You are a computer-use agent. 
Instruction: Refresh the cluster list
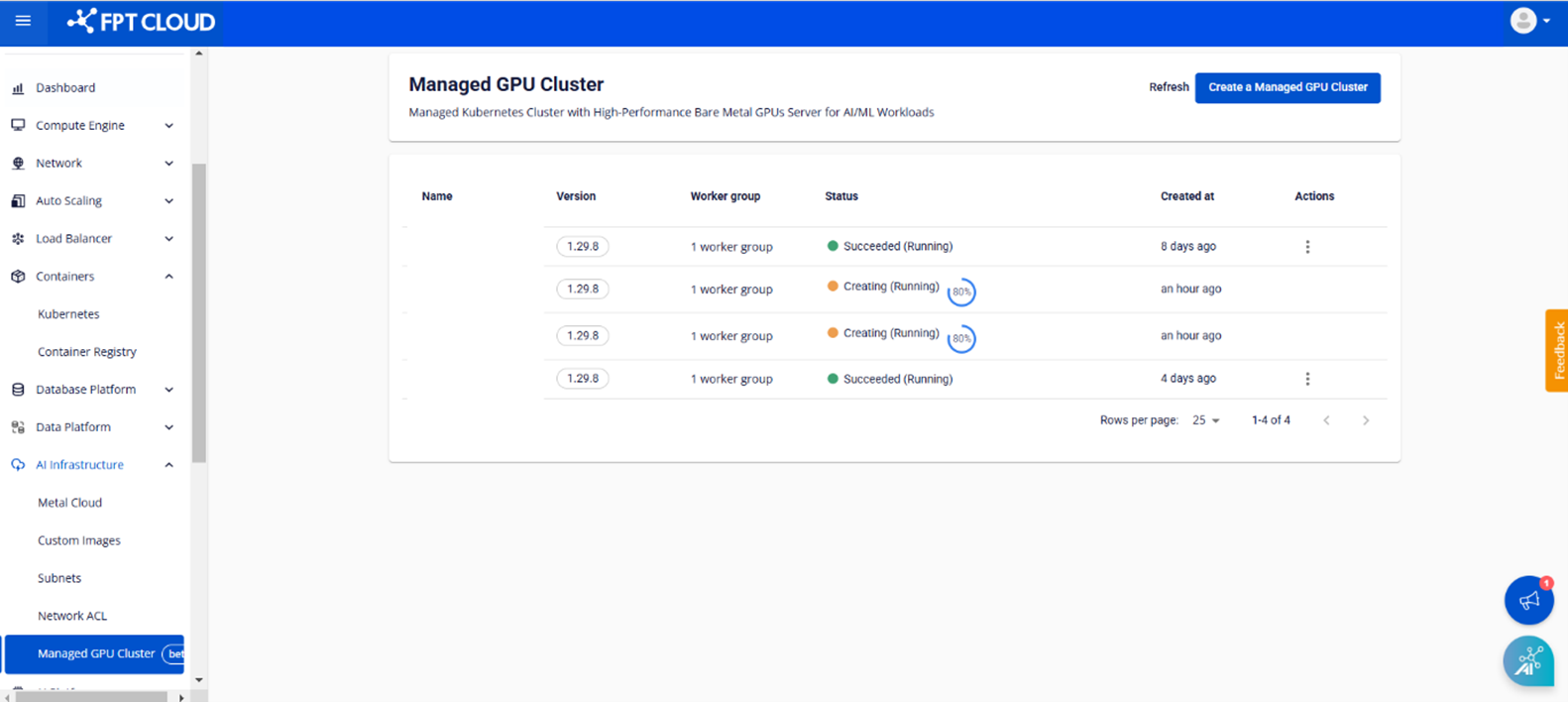pyautogui.click(x=1169, y=87)
